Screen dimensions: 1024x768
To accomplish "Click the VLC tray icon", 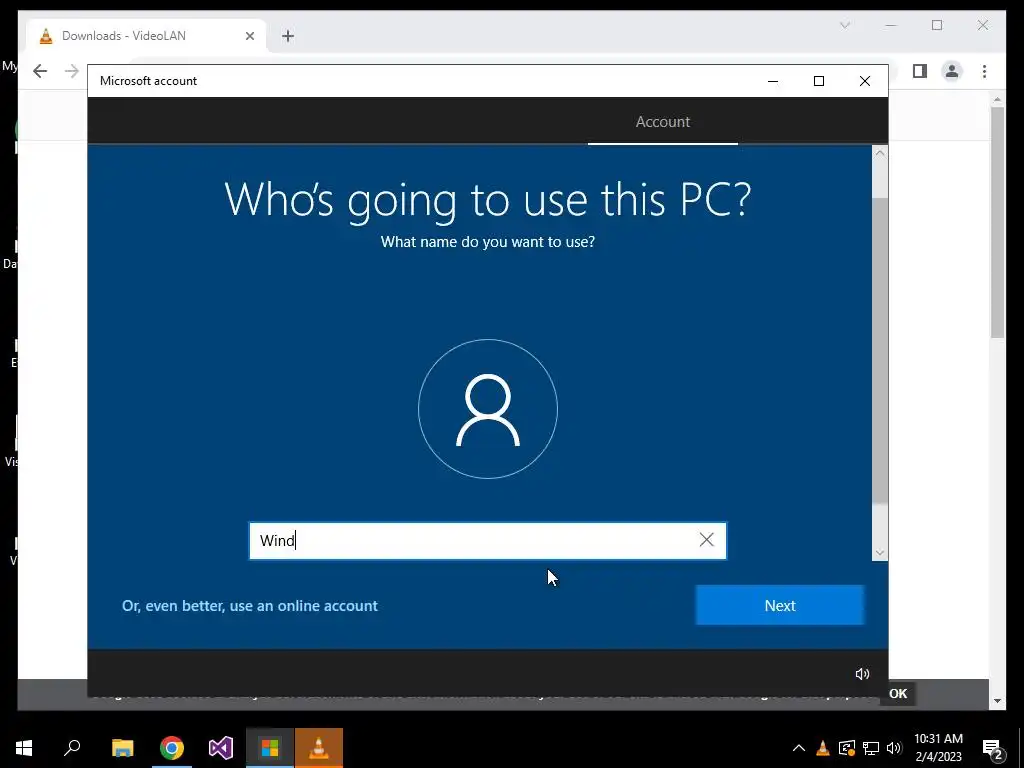I will [823, 748].
